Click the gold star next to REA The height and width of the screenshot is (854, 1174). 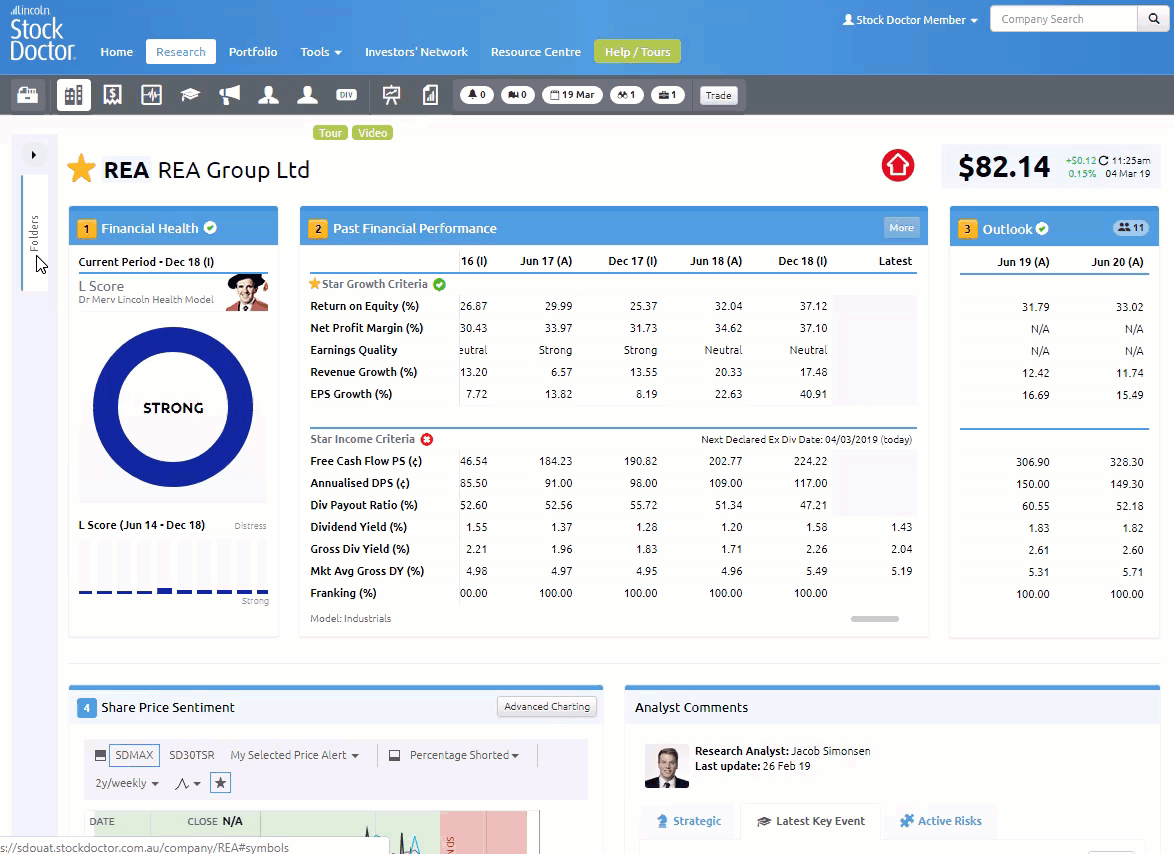point(81,169)
